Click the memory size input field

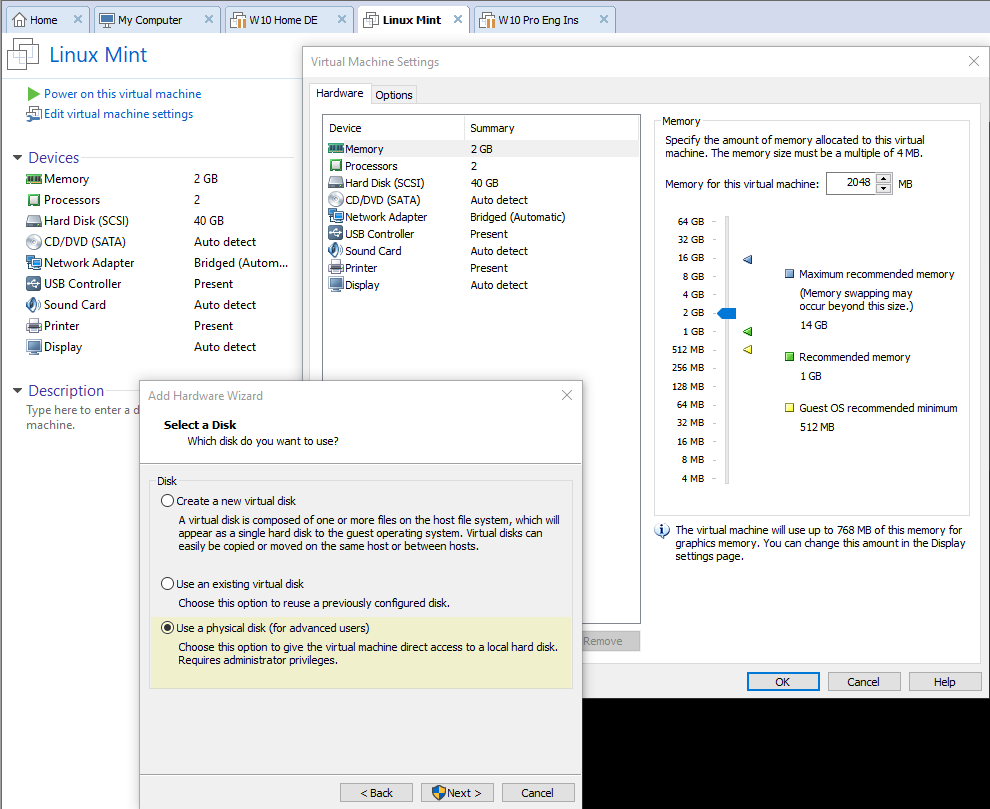[851, 183]
